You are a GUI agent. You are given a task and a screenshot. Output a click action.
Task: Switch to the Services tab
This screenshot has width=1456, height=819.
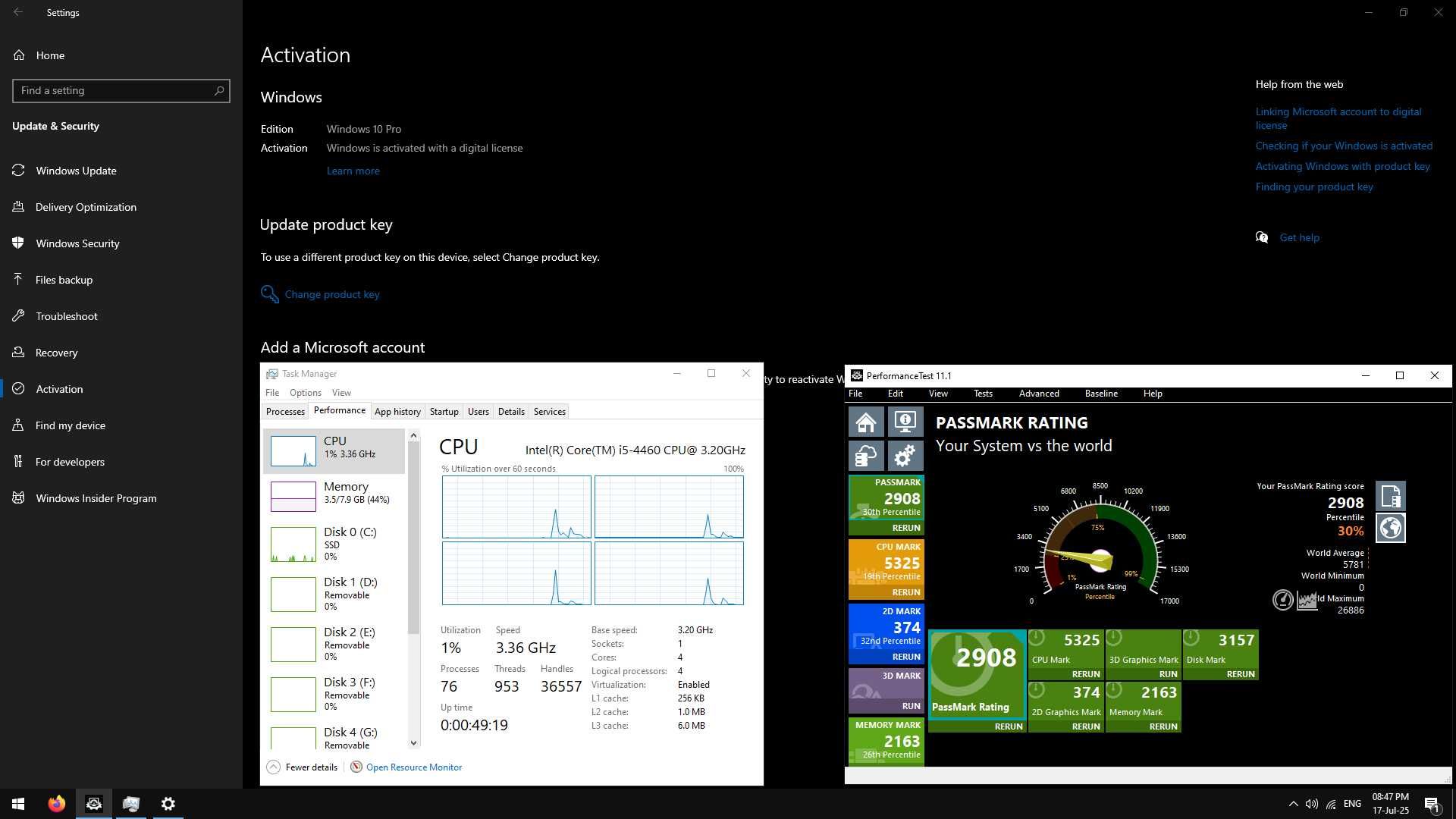coord(550,411)
